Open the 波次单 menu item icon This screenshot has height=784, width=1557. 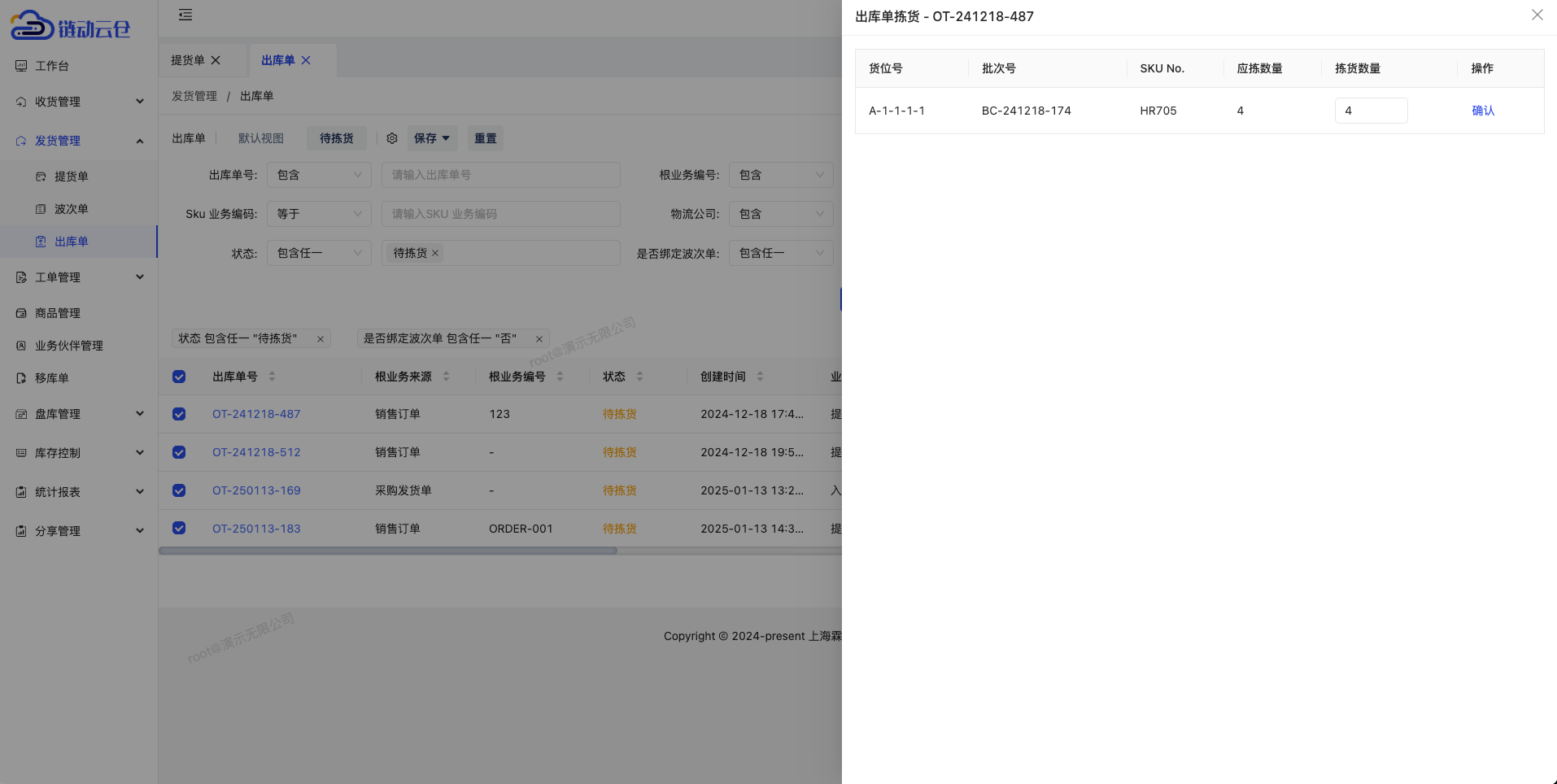click(x=41, y=209)
